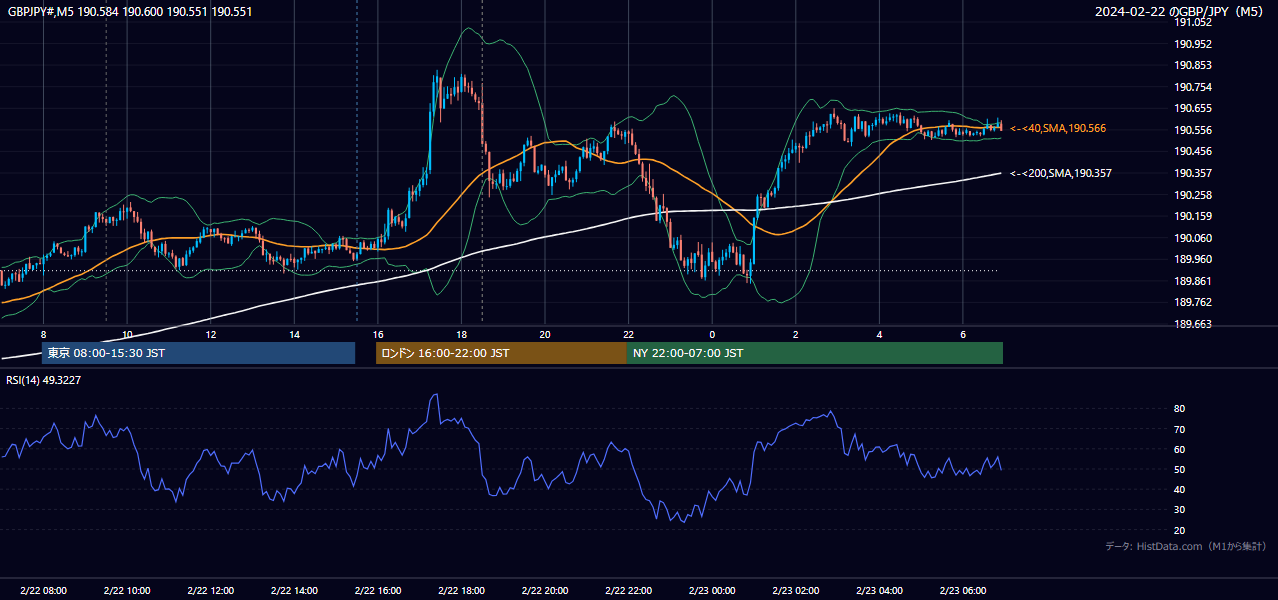Viewport: 1278px width, 600px height.
Task: Click the 191.052 price axis label
Action: tap(1193, 22)
